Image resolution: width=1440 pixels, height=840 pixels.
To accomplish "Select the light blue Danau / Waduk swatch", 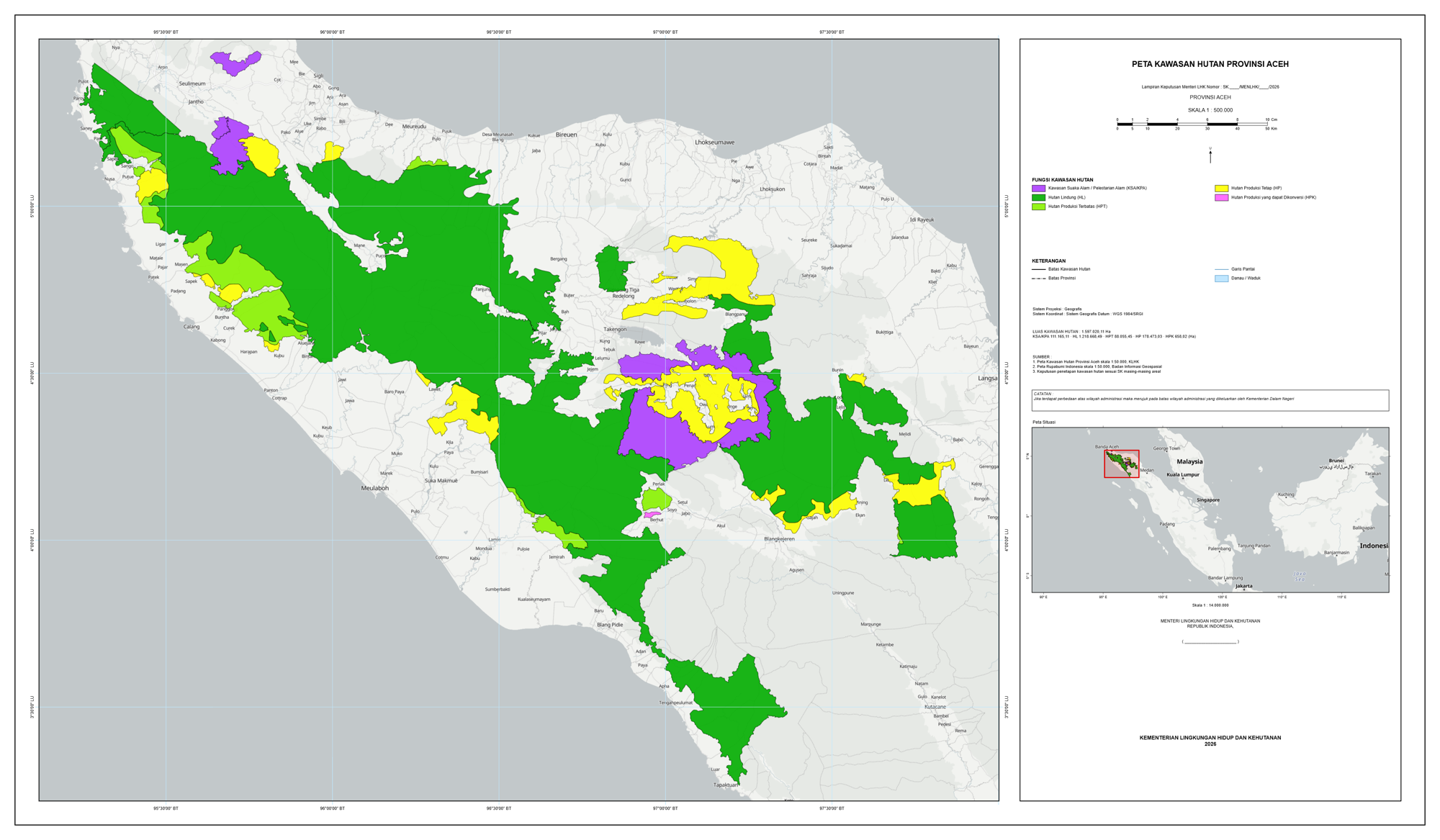I will pos(1221,279).
